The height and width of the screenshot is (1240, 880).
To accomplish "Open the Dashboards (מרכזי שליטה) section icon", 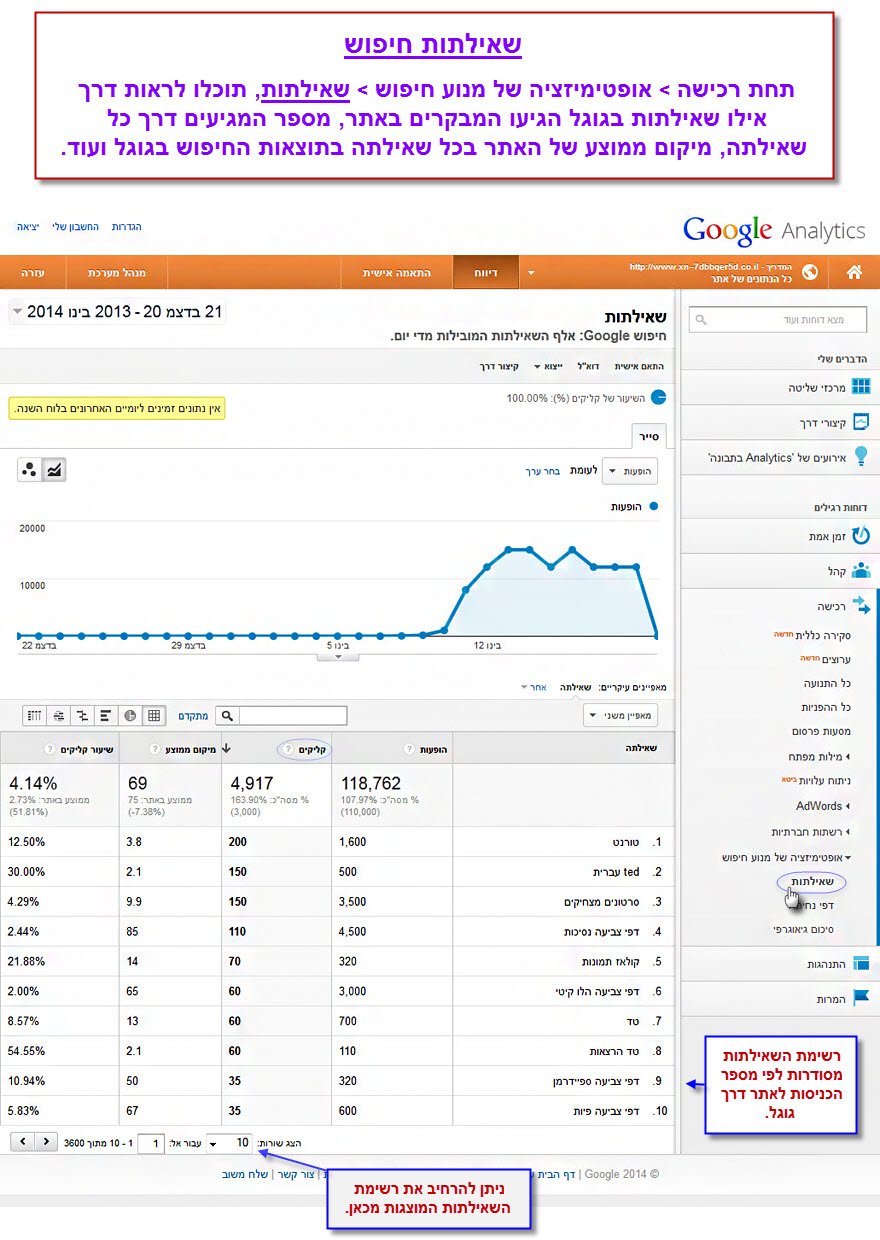I will 860,386.
